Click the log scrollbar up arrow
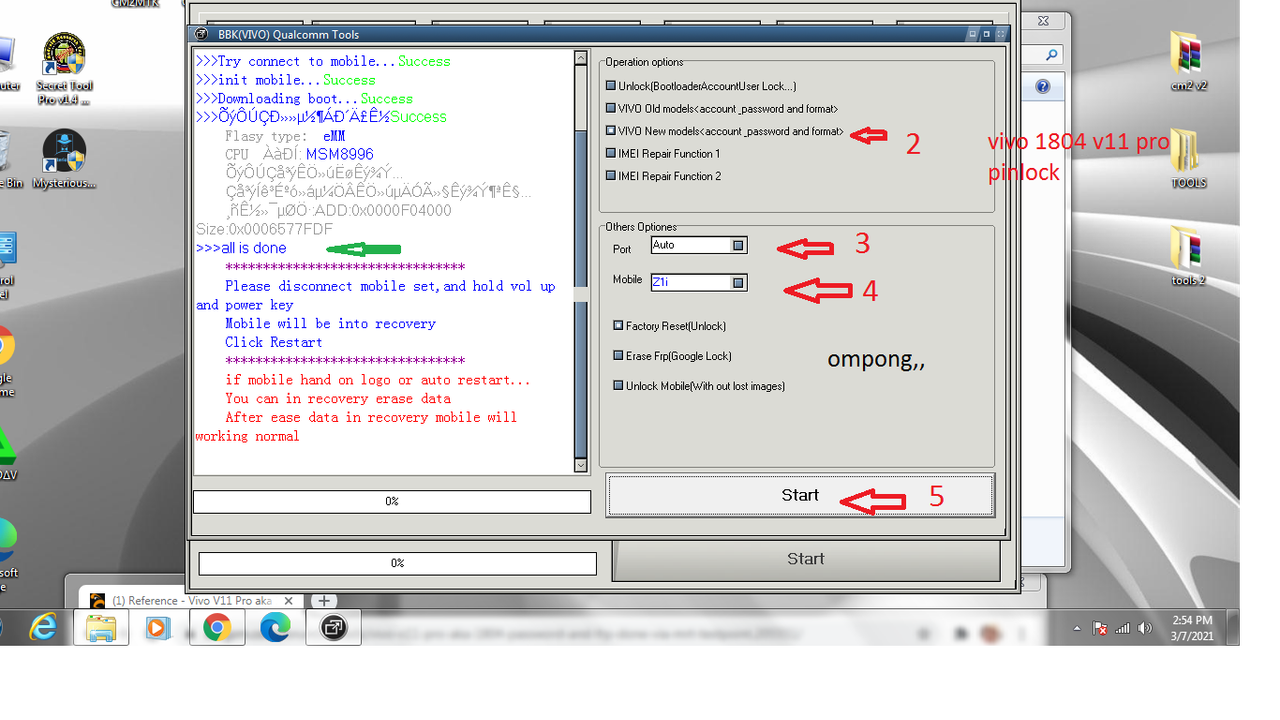The image size is (1280, 720). click(x=581, y=59)
